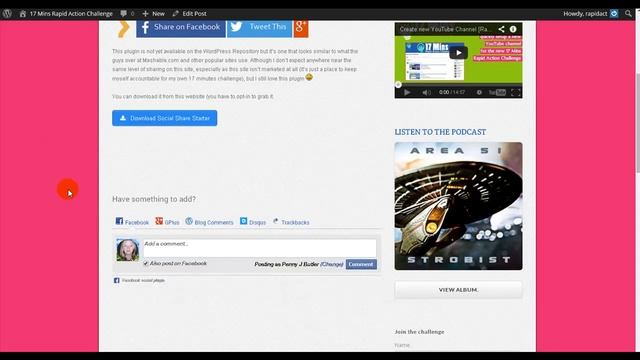Switch to GPlus comments tab

(167, 222)
